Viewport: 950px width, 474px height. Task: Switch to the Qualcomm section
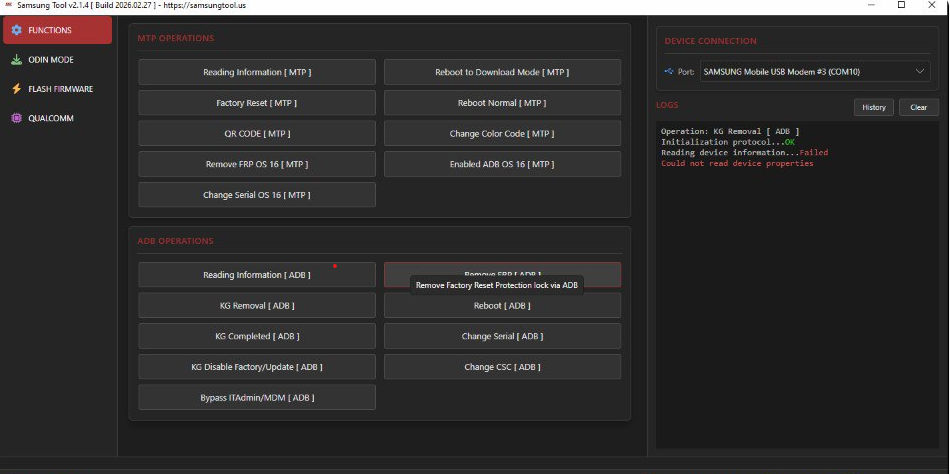[50, 118]
